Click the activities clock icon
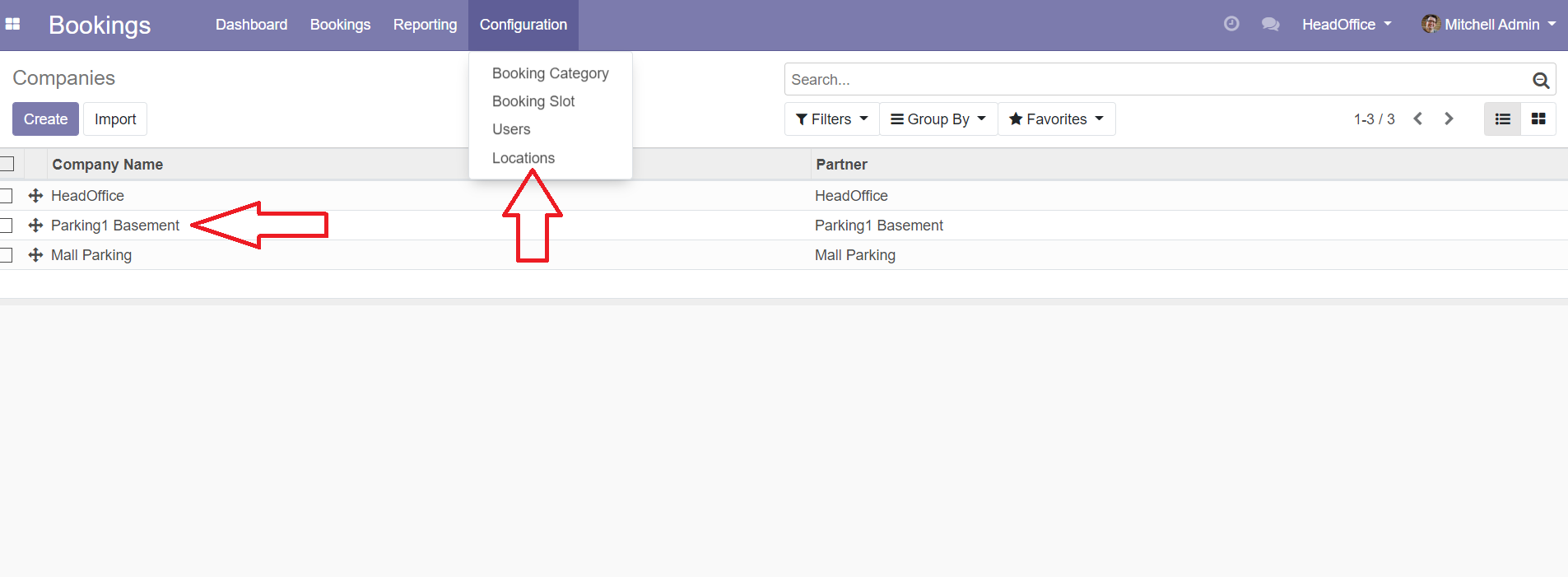This screenshot has height=577, width=1568. click(x=1231, y=24)
